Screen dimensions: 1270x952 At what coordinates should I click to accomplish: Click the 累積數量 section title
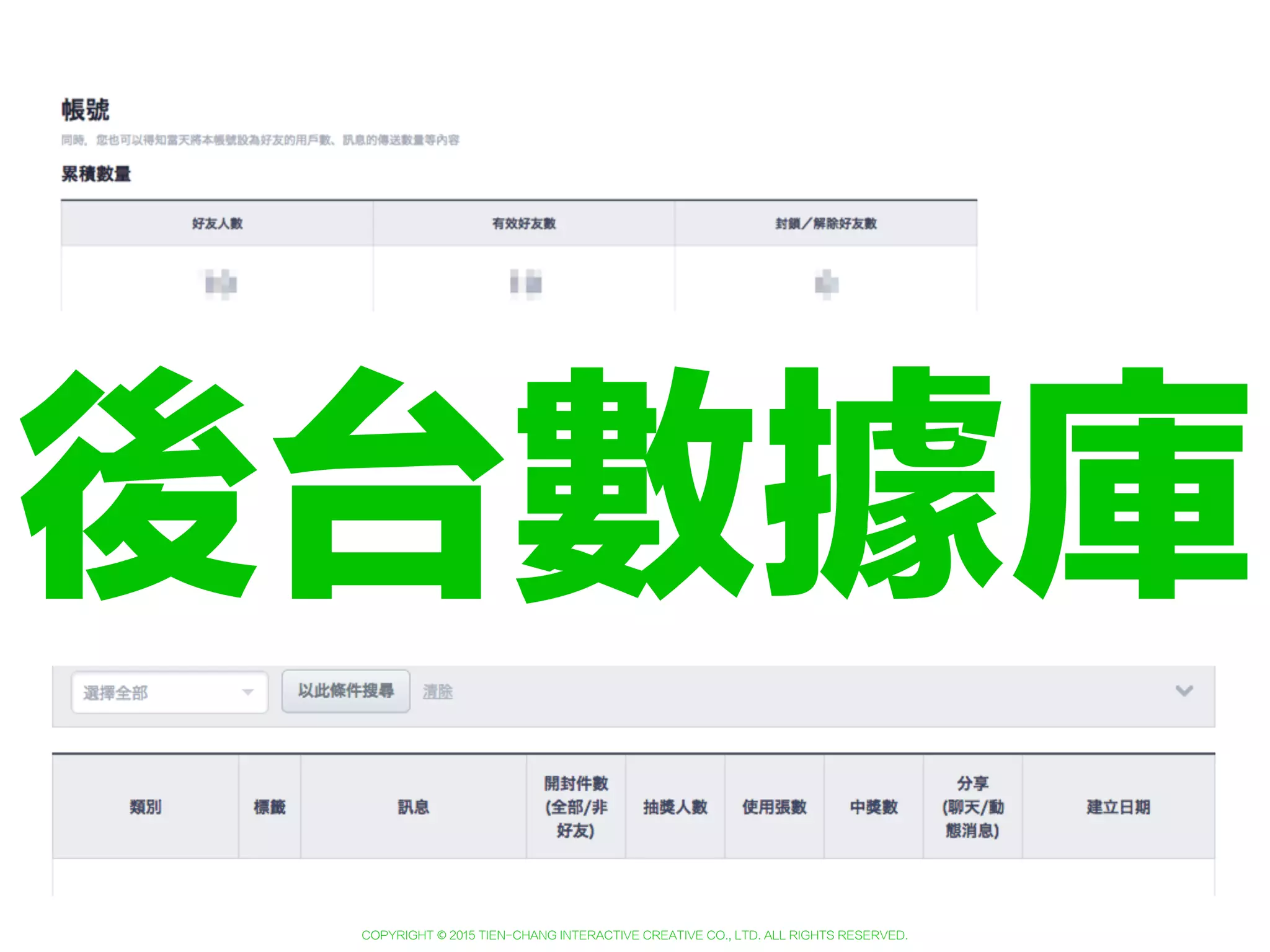pos(96,174)
